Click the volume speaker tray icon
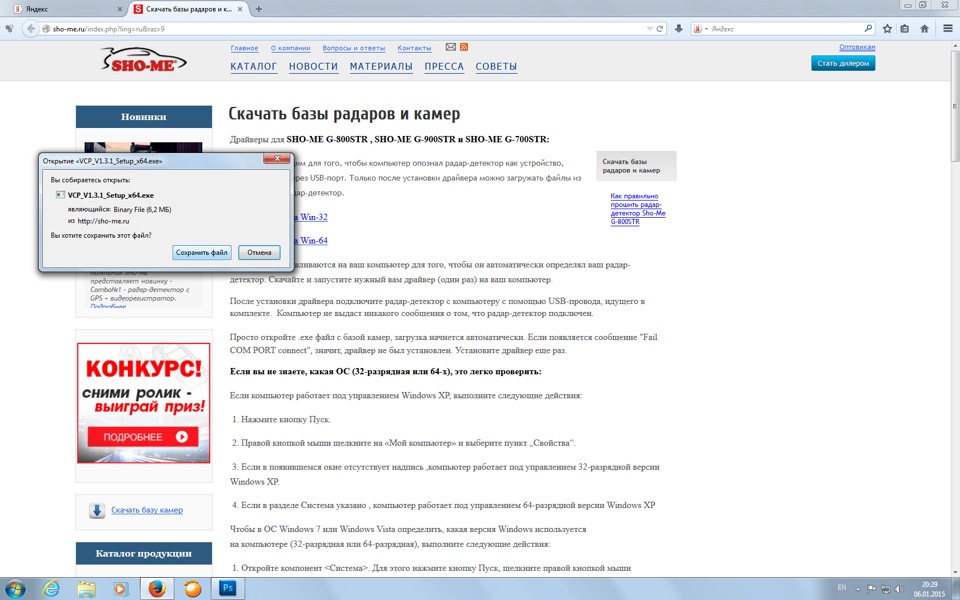Screen dimensions: 960x600 [899, 589]
